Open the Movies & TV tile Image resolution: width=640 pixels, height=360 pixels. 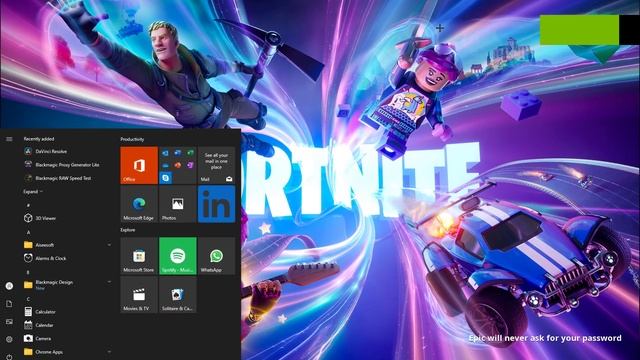[x=139, y=295]
